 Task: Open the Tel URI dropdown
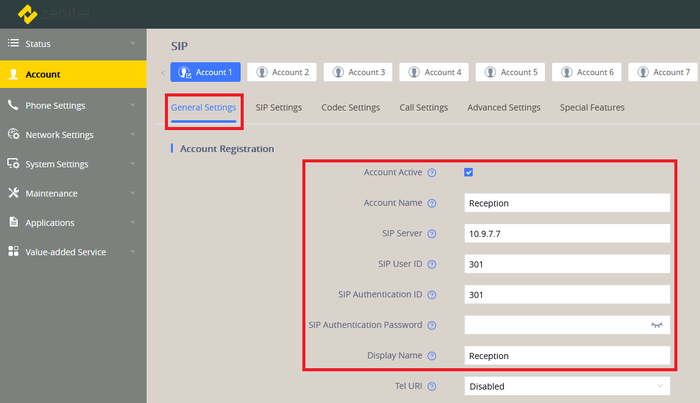click(x=567, y=386)
